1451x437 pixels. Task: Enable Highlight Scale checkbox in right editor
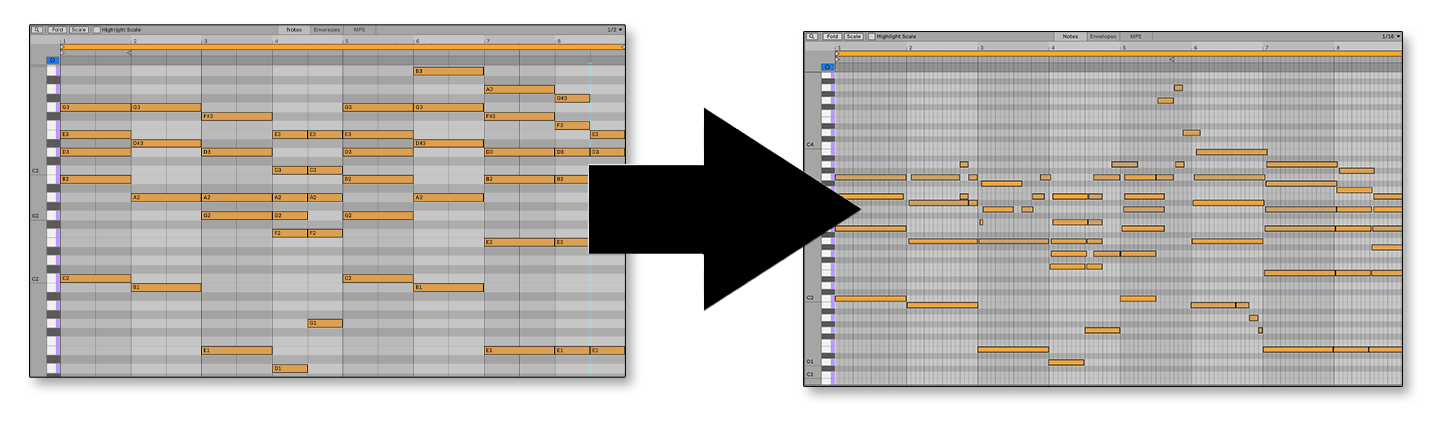pos(871,36)
